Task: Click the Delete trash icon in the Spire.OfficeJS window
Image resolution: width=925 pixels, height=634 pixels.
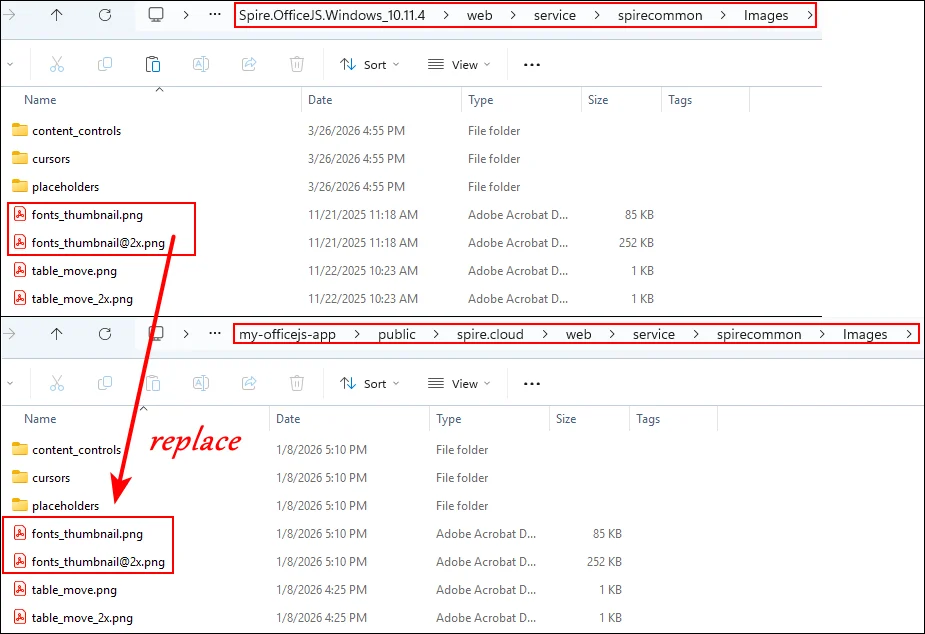Action: pos(297,65)
